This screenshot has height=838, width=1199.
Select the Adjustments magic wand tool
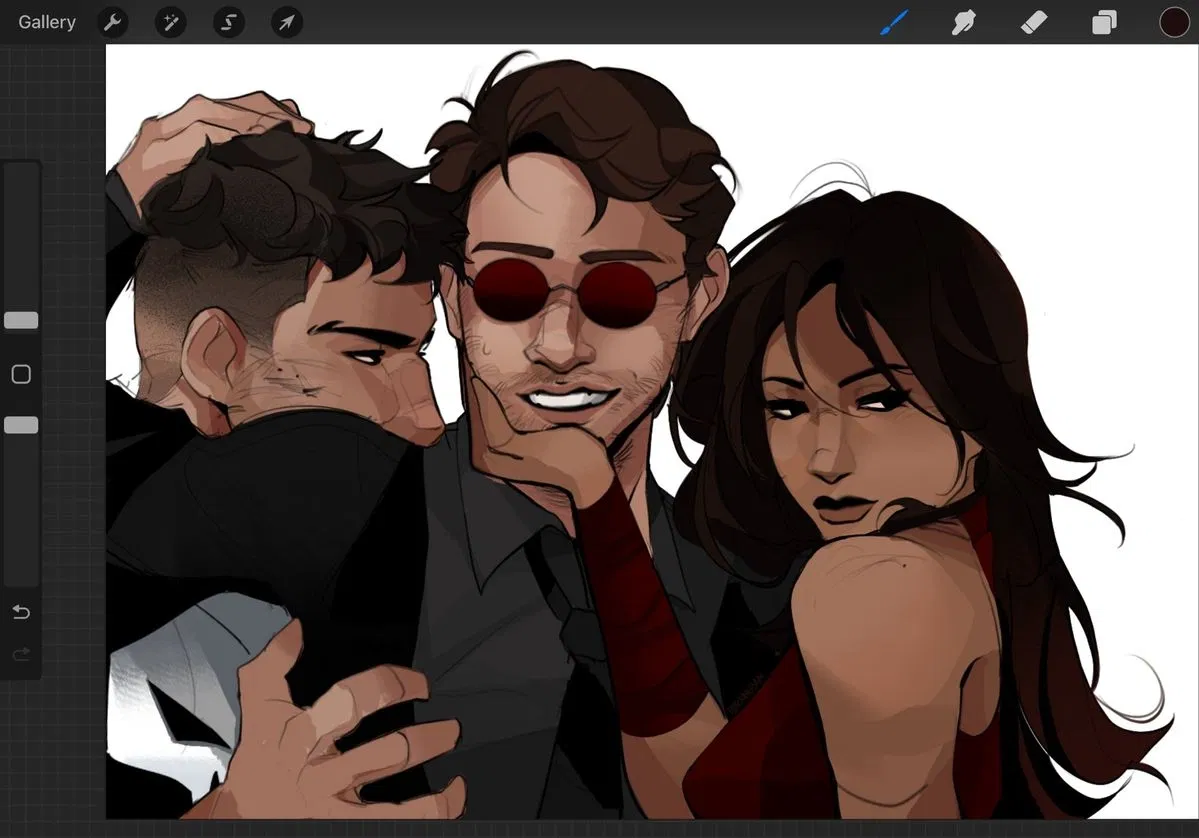pyautogui.click(x=170, y=22)
